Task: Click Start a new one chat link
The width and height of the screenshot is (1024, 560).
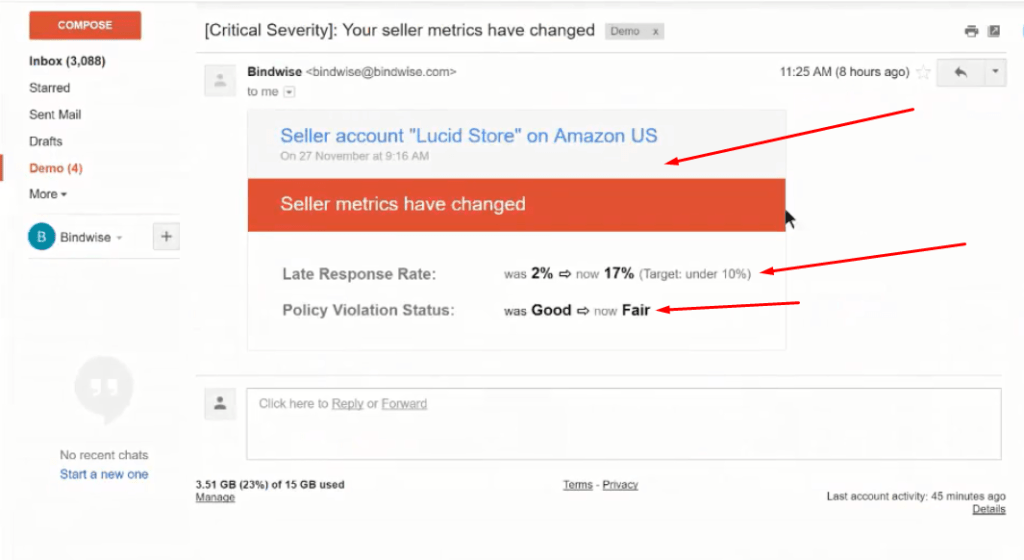Action: pyautogui.click(x=104, y=474)
